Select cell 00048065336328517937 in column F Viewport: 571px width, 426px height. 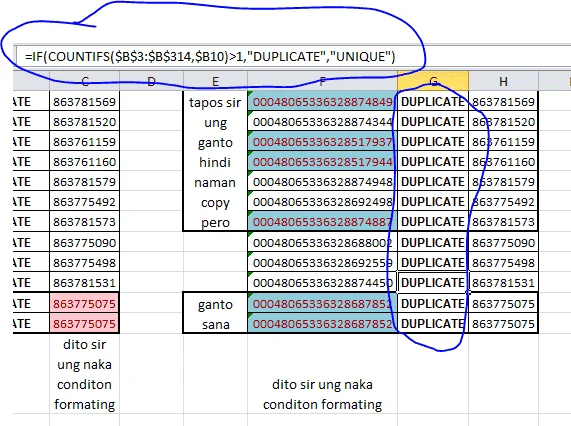click(322, 141)
